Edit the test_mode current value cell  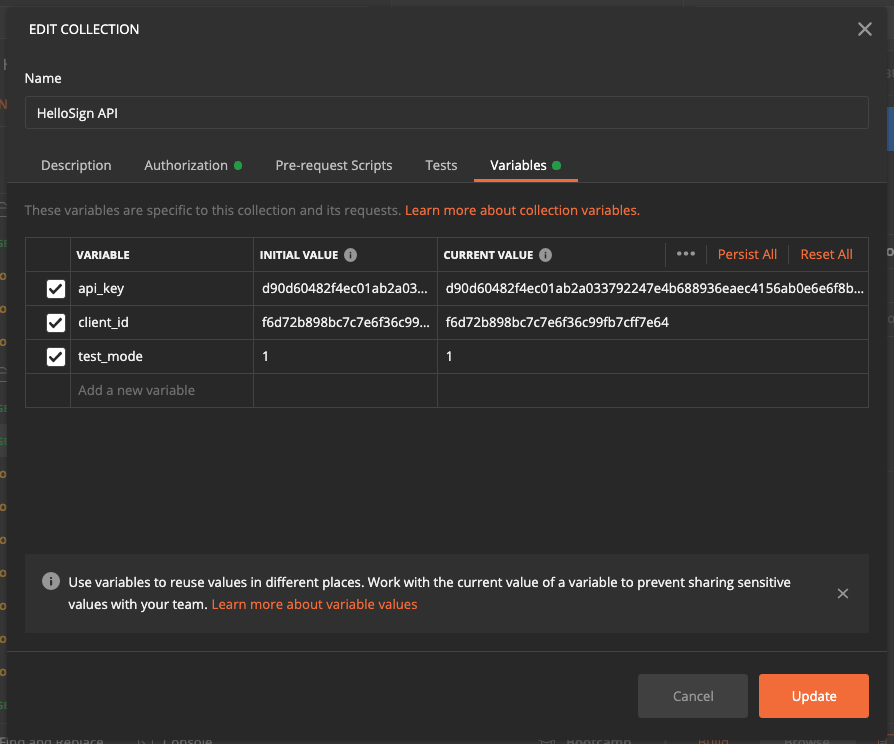(653, 357)
